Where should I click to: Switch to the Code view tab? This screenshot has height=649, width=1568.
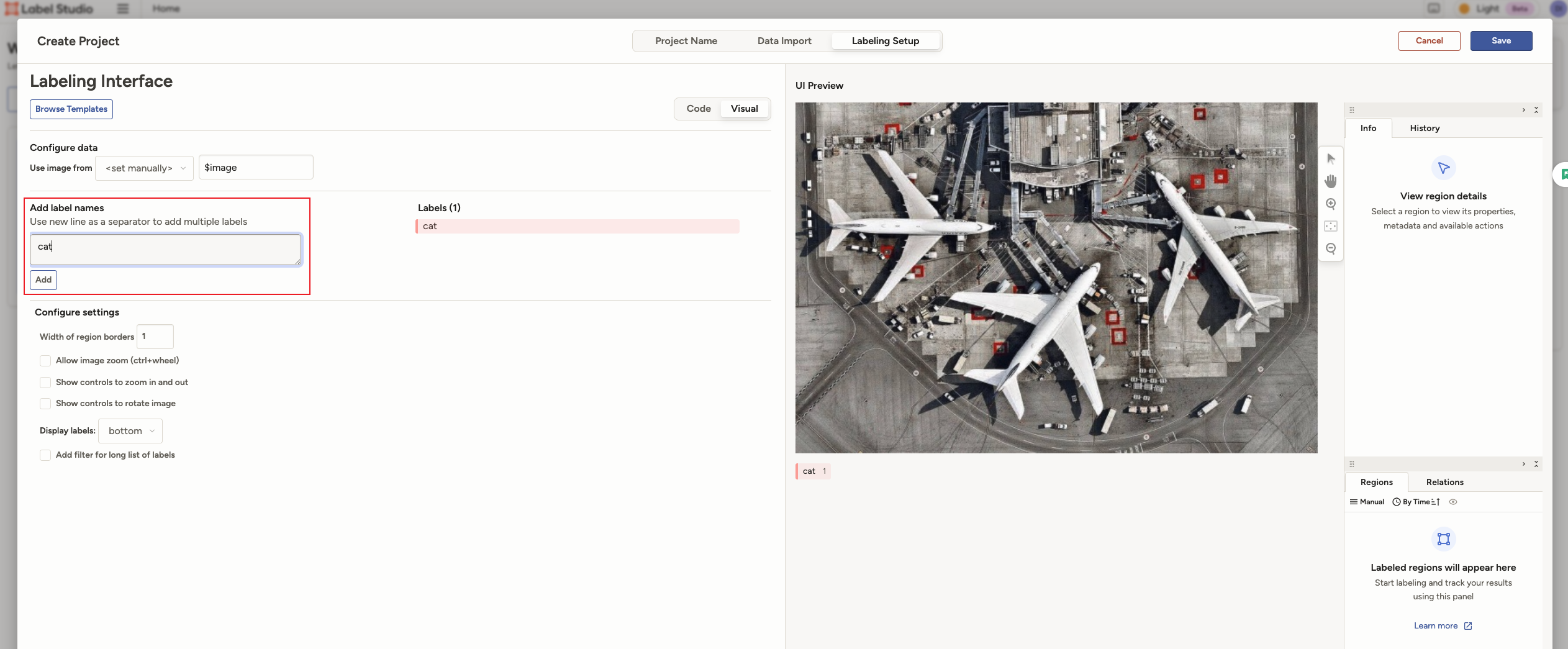click(x=698, y=109)
